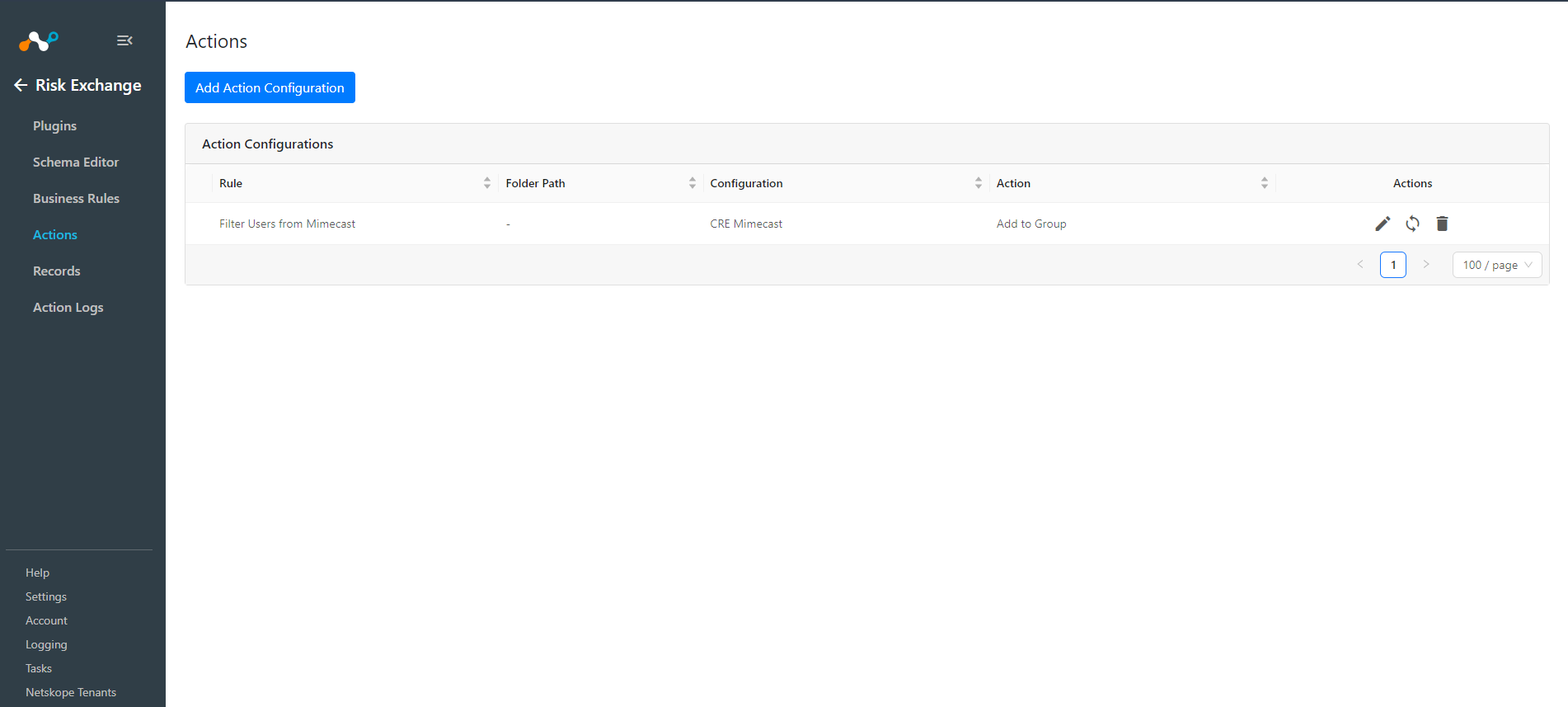Sort the table by Rule column
Image resolution: width=1568 pixels, height=707 pixels.
tap(487, 183)
